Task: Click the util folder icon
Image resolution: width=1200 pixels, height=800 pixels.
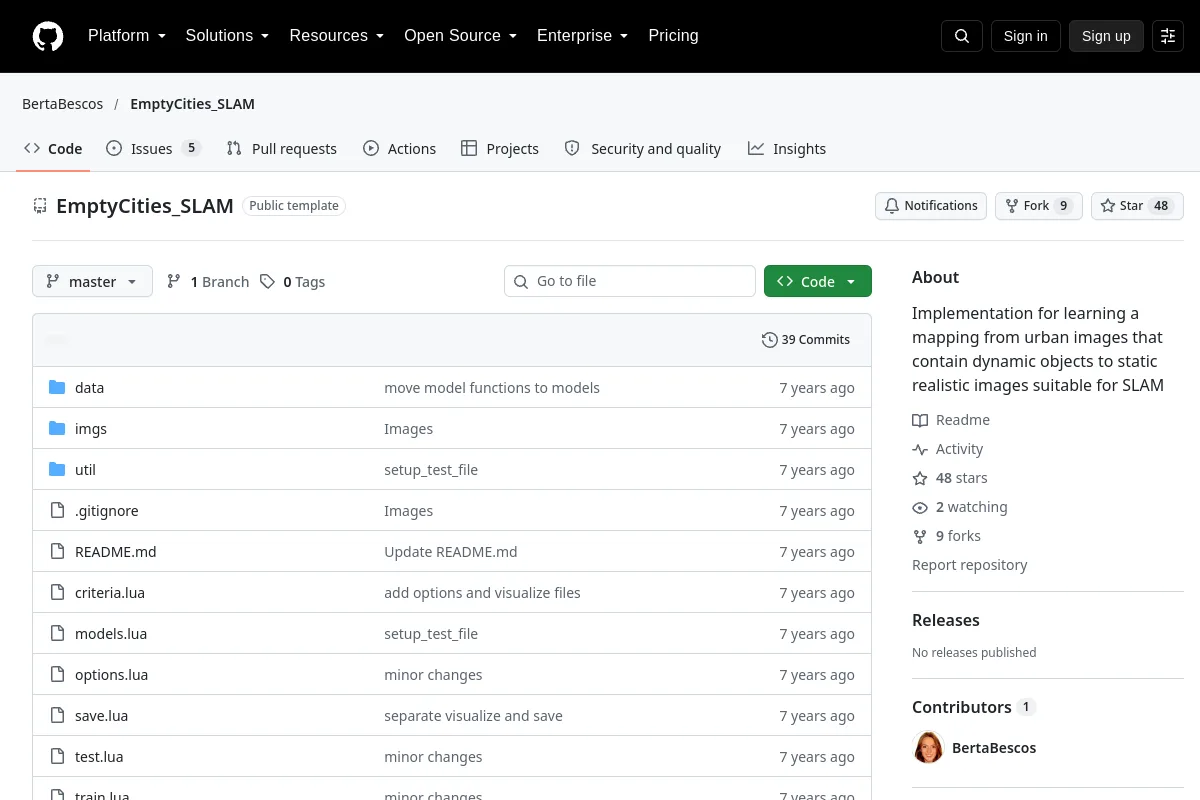Action: (x=57, y=470)
